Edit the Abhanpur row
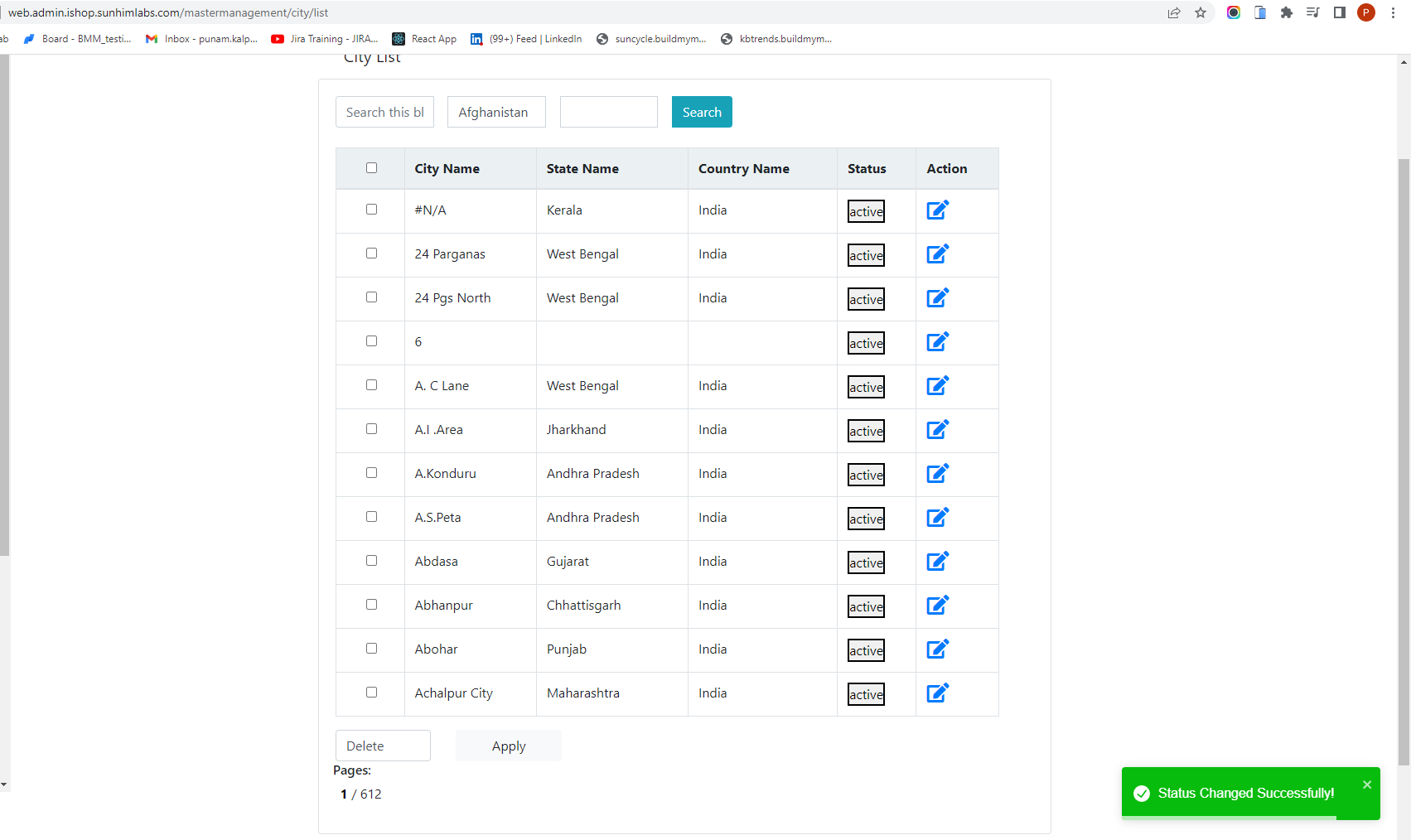The width and height of the screenshot is (1411, 840). coord(937,606)
